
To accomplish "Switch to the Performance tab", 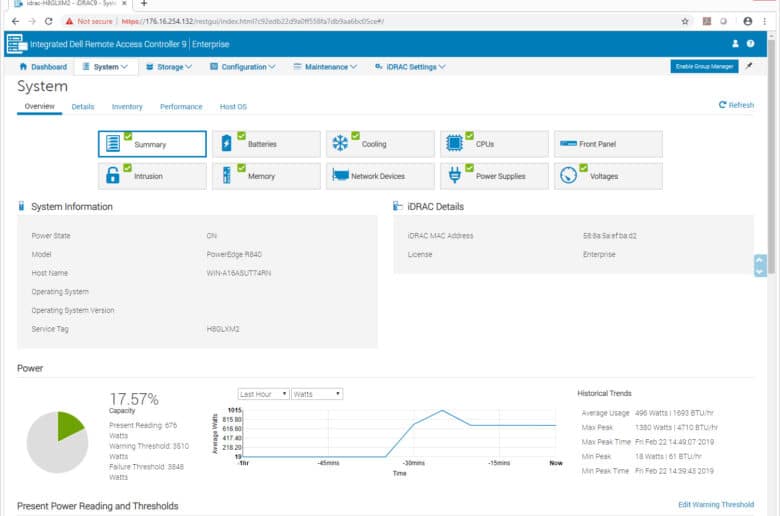I will [x=181, y=107].
